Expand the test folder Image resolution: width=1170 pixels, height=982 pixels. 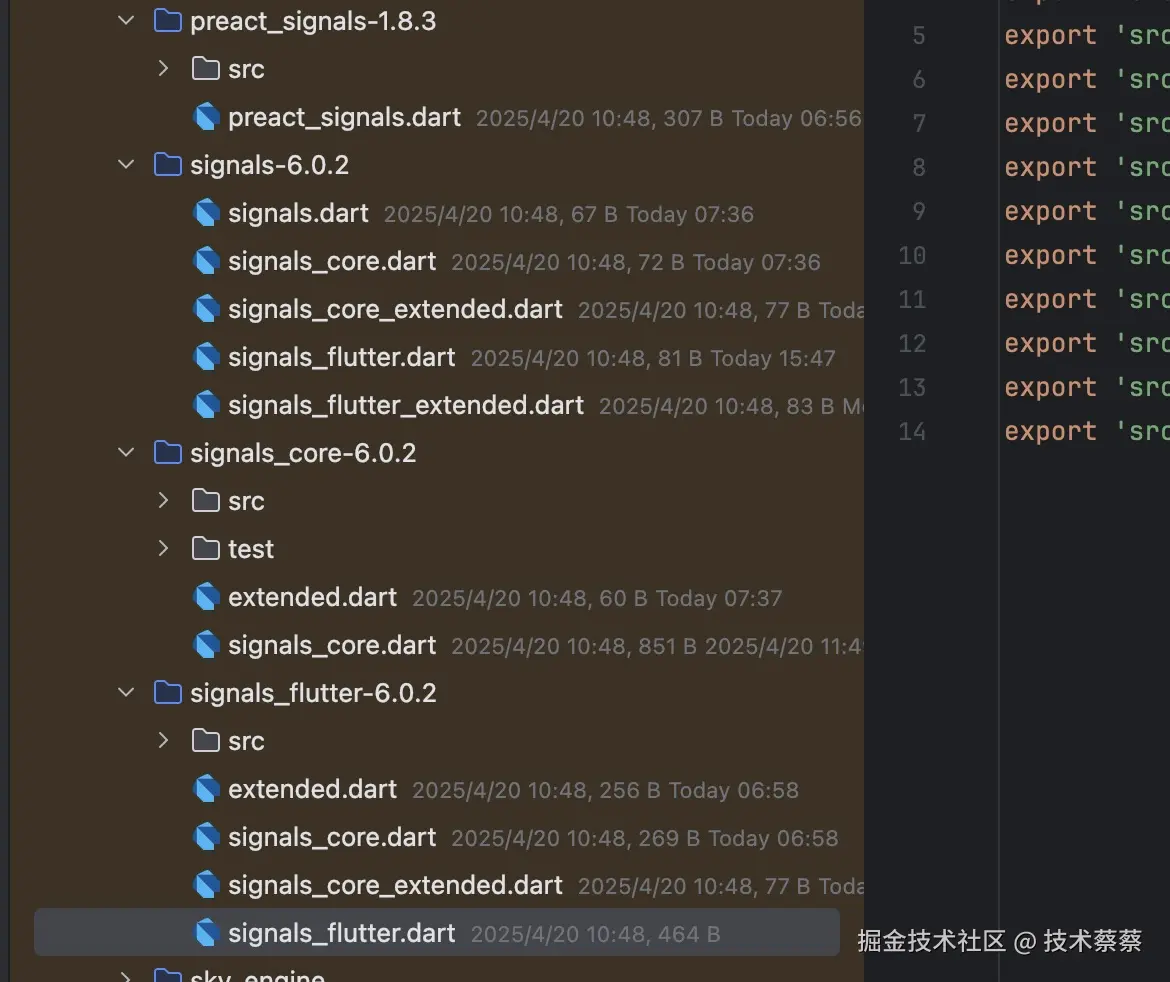pos(163,548)
